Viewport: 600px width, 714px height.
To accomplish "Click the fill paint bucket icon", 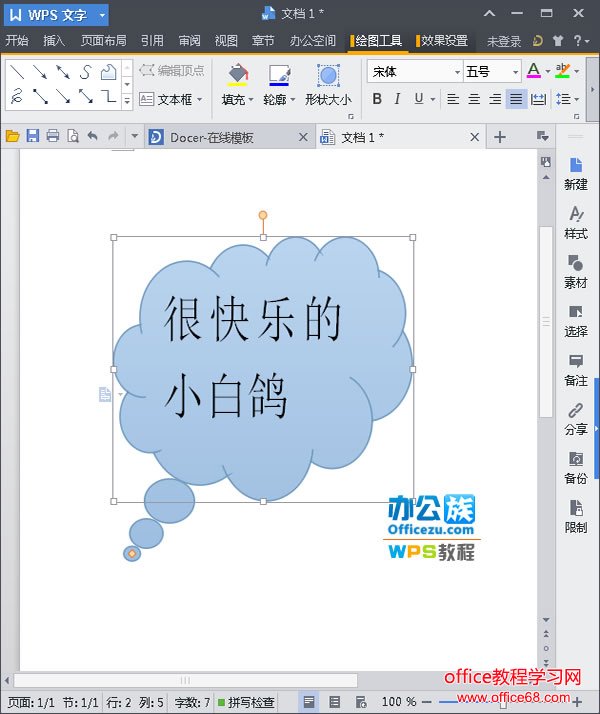I will pyautogui.click(x=237, y=75).
